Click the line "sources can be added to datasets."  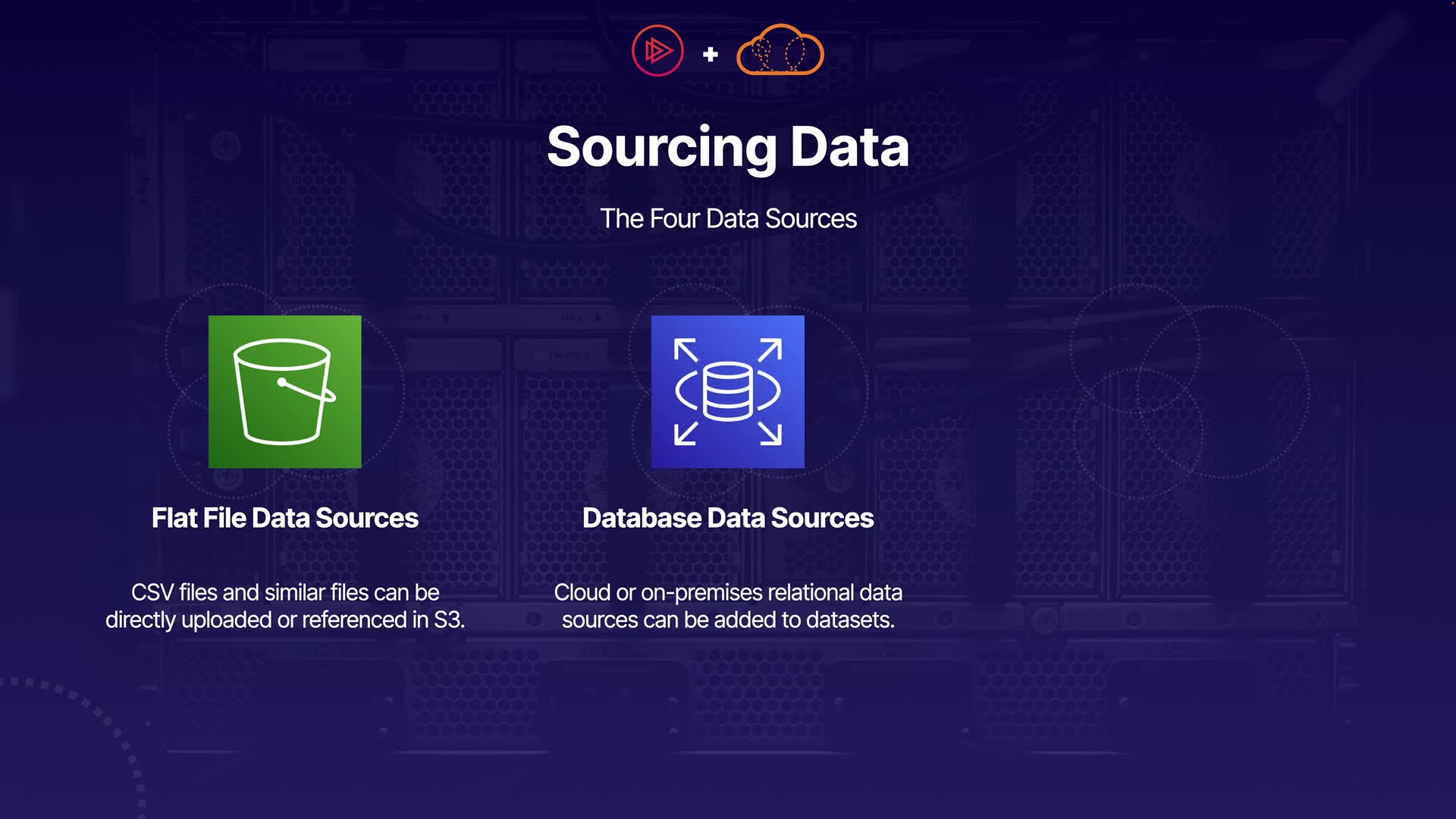728,620
